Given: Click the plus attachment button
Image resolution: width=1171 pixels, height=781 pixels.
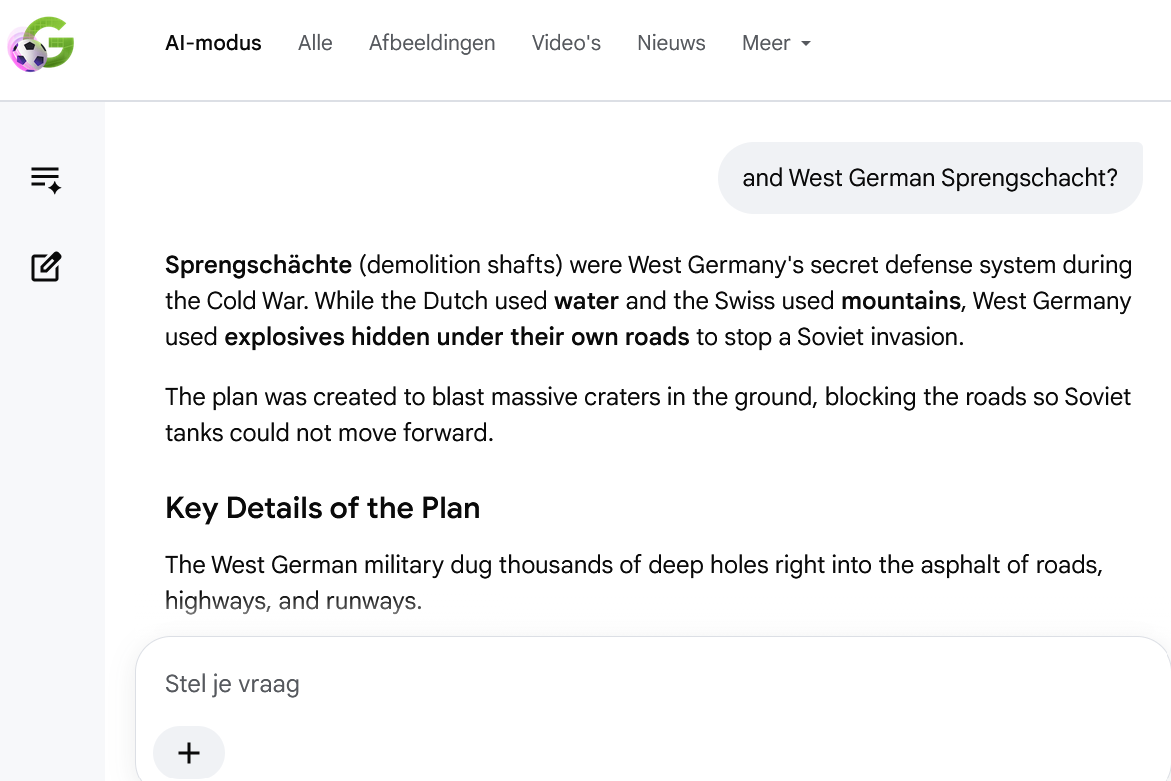Looking at the screenshot, I should pos(189,753).
